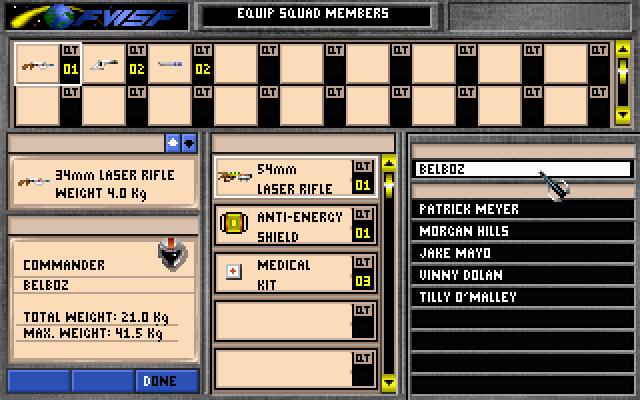Click the quantity 01 of the laser rifle slot
Viewport: 640px width, 400px height.
coord(71,69)
